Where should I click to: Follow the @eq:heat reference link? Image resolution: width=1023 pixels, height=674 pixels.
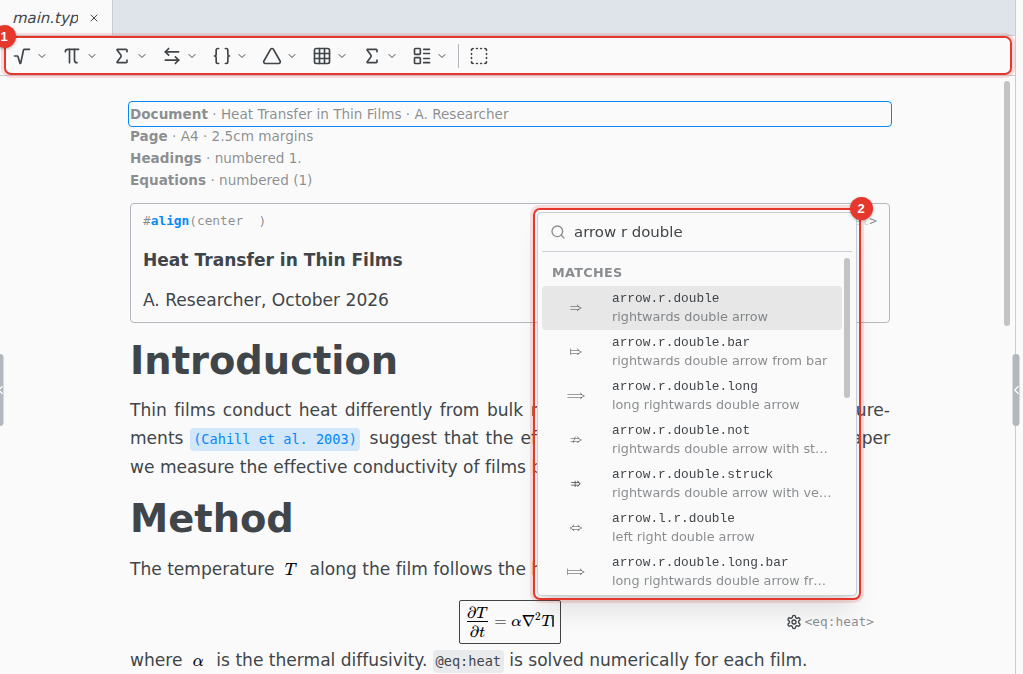click(x=468, y=661)
